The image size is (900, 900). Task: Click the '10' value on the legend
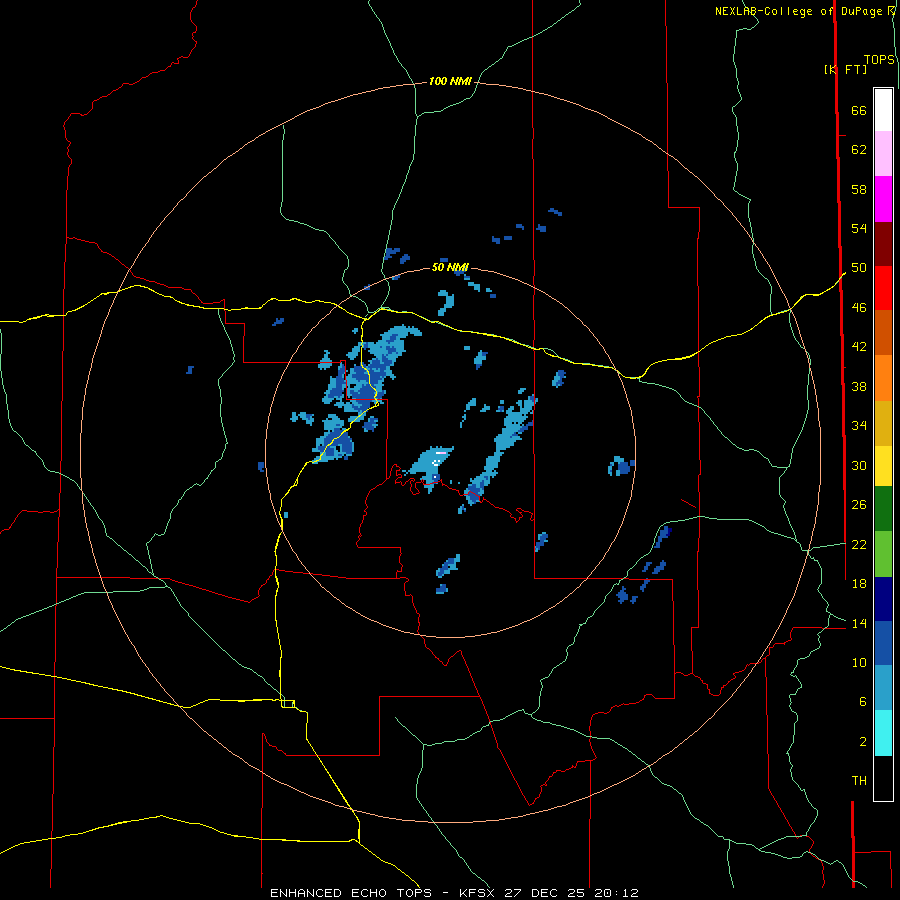(859, 662)
